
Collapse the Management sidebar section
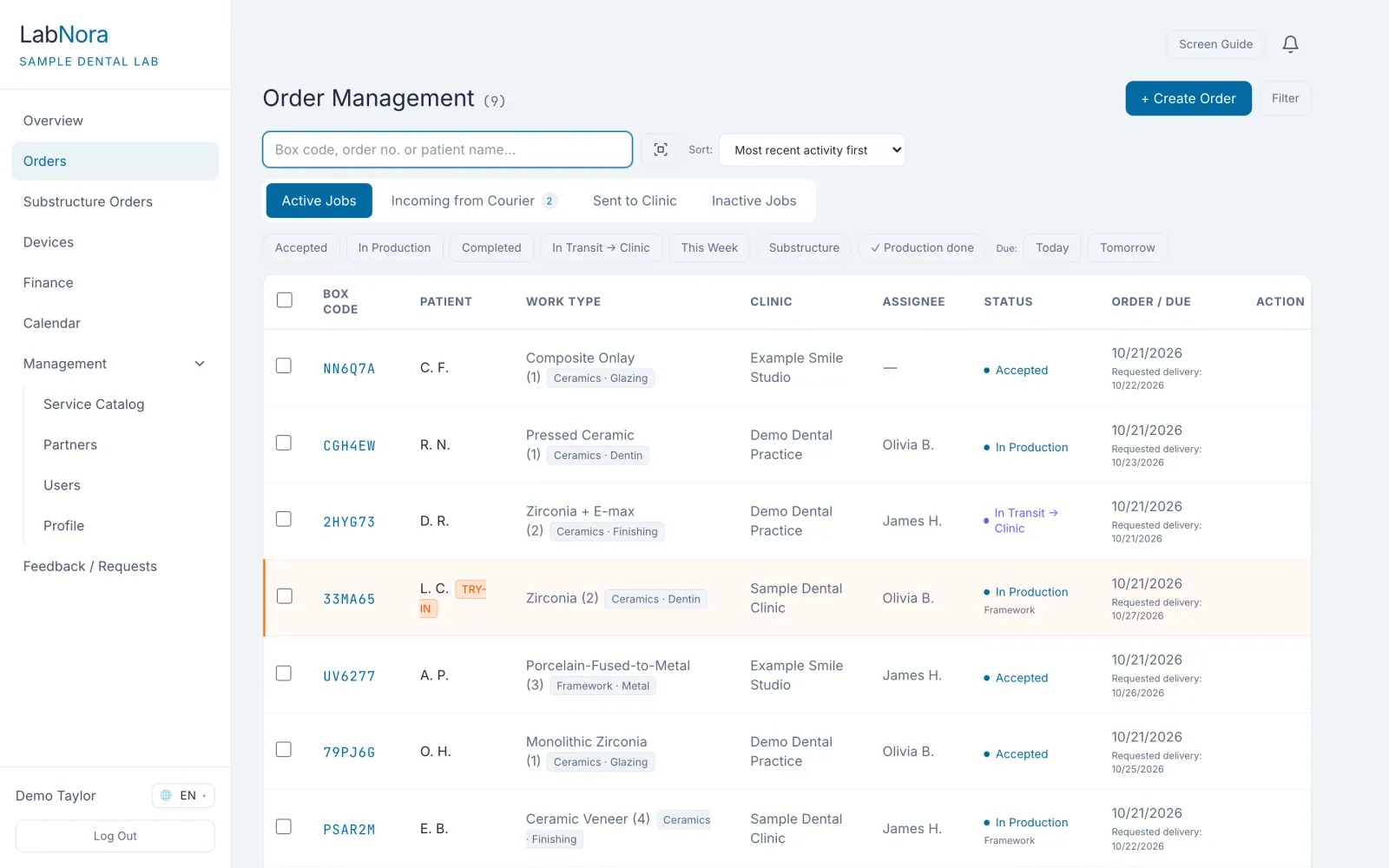pyautogui.click(x=115, y=364)
